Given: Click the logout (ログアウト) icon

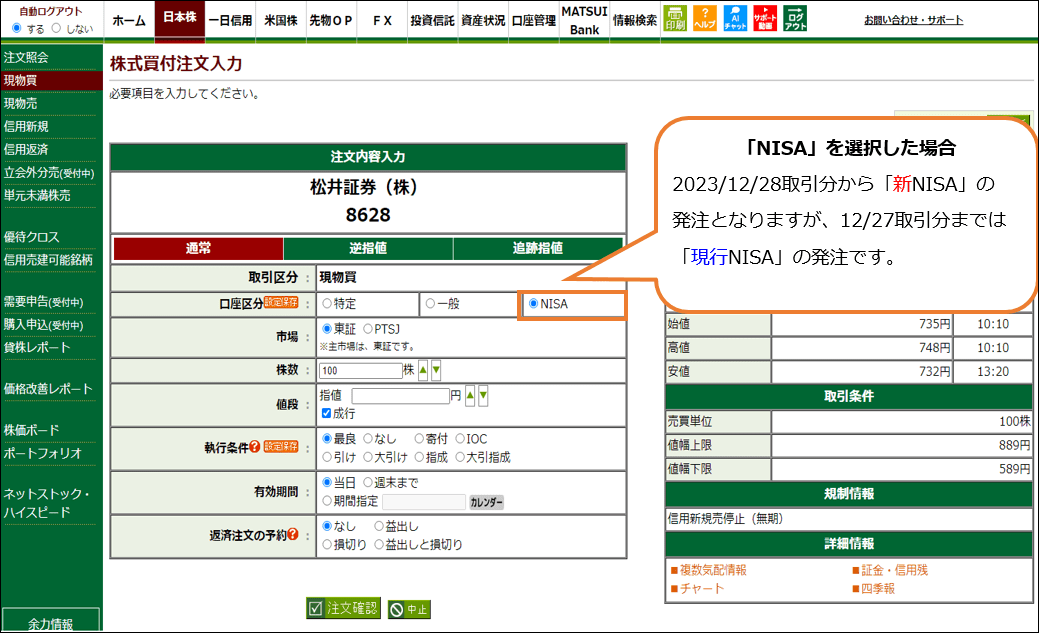Looking at the screenshot, I should [x=795, y=19].
